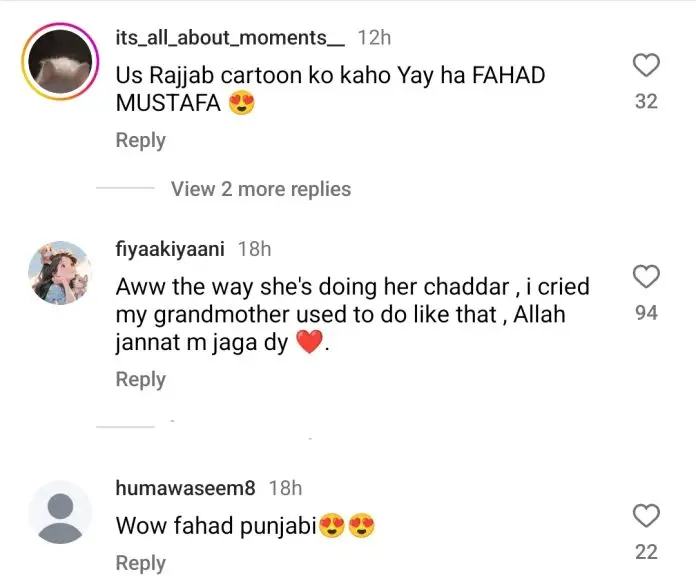
Task: Select the 'Aww the way she's doing' comment text
Action: [x=352, y=314]
